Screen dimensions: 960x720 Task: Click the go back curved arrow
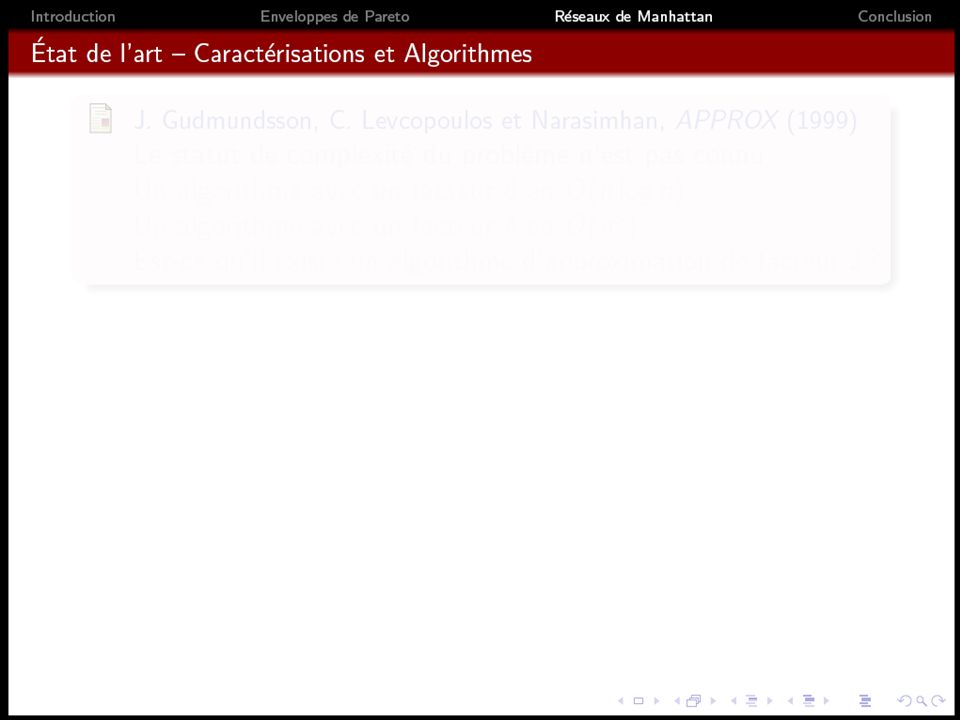pos(904,701)
